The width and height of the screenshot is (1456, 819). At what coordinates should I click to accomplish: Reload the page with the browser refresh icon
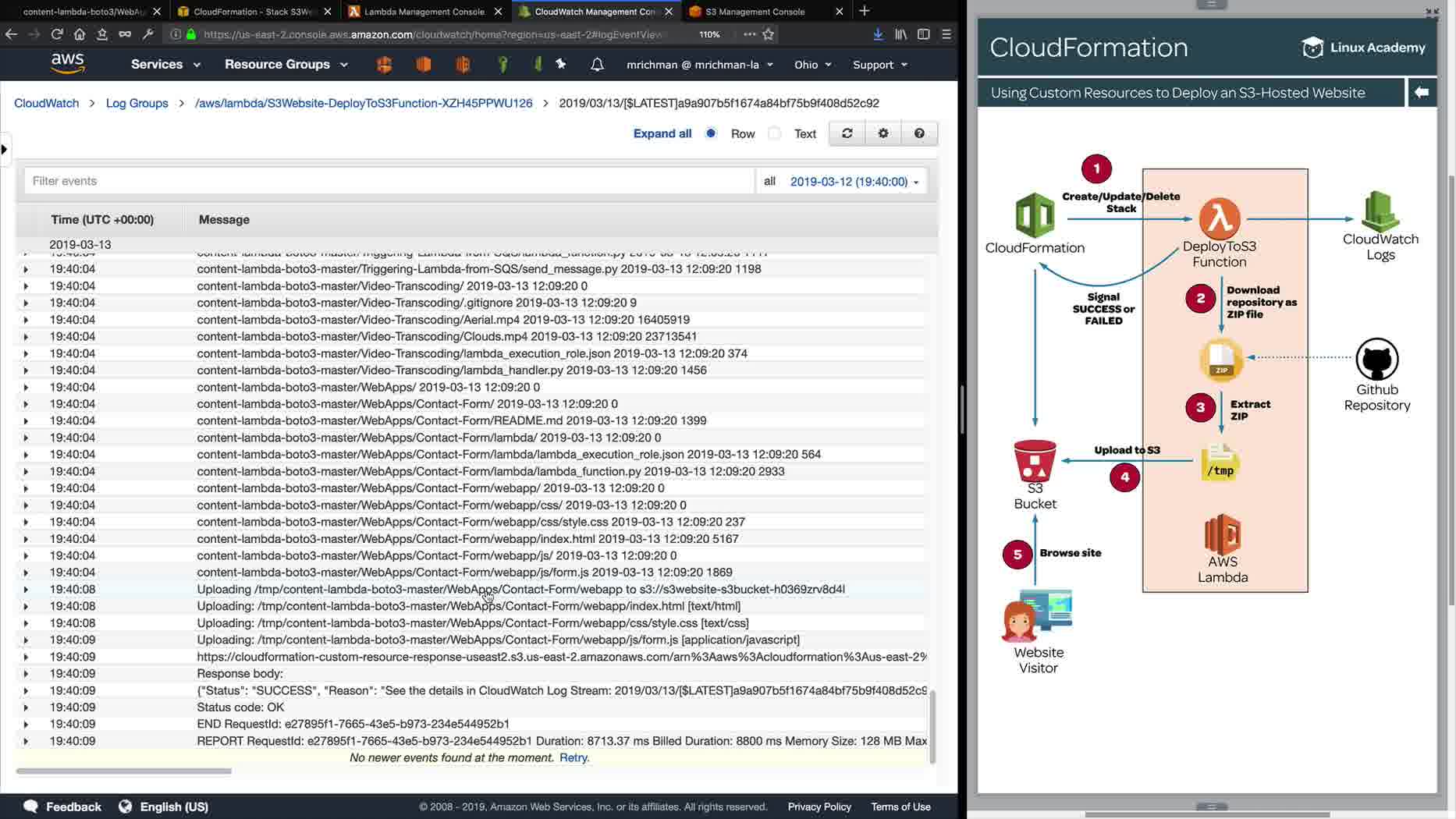57,34
